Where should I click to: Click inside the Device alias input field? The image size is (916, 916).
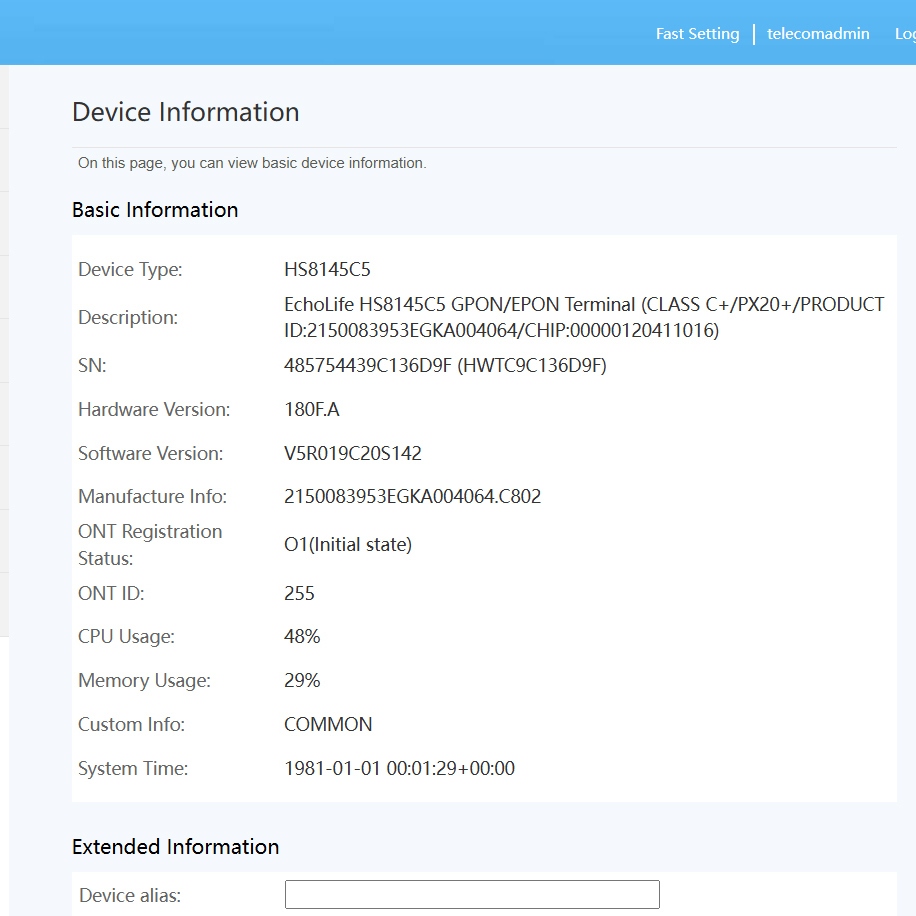[472, 894]
